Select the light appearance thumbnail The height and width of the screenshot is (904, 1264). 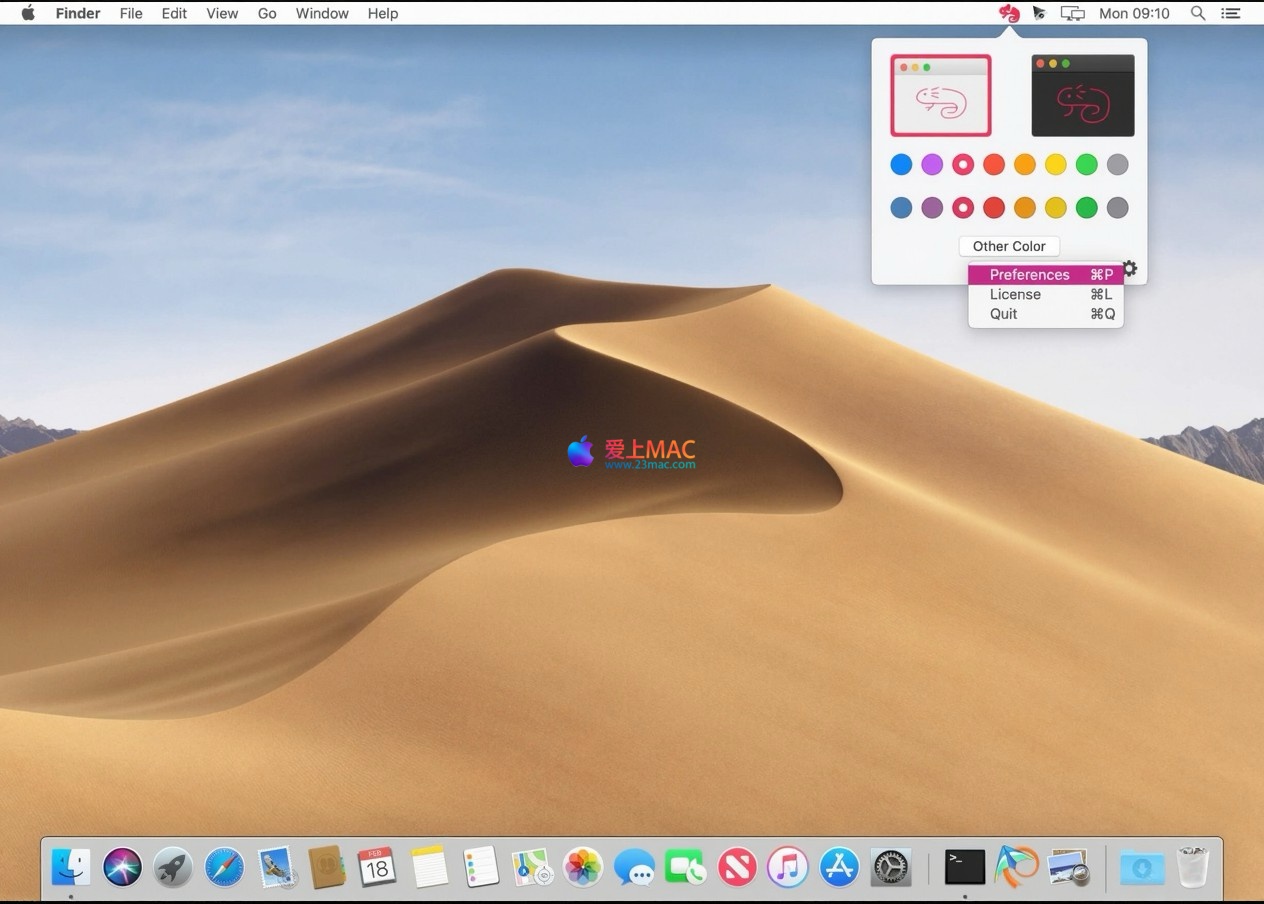click(941, 96)
